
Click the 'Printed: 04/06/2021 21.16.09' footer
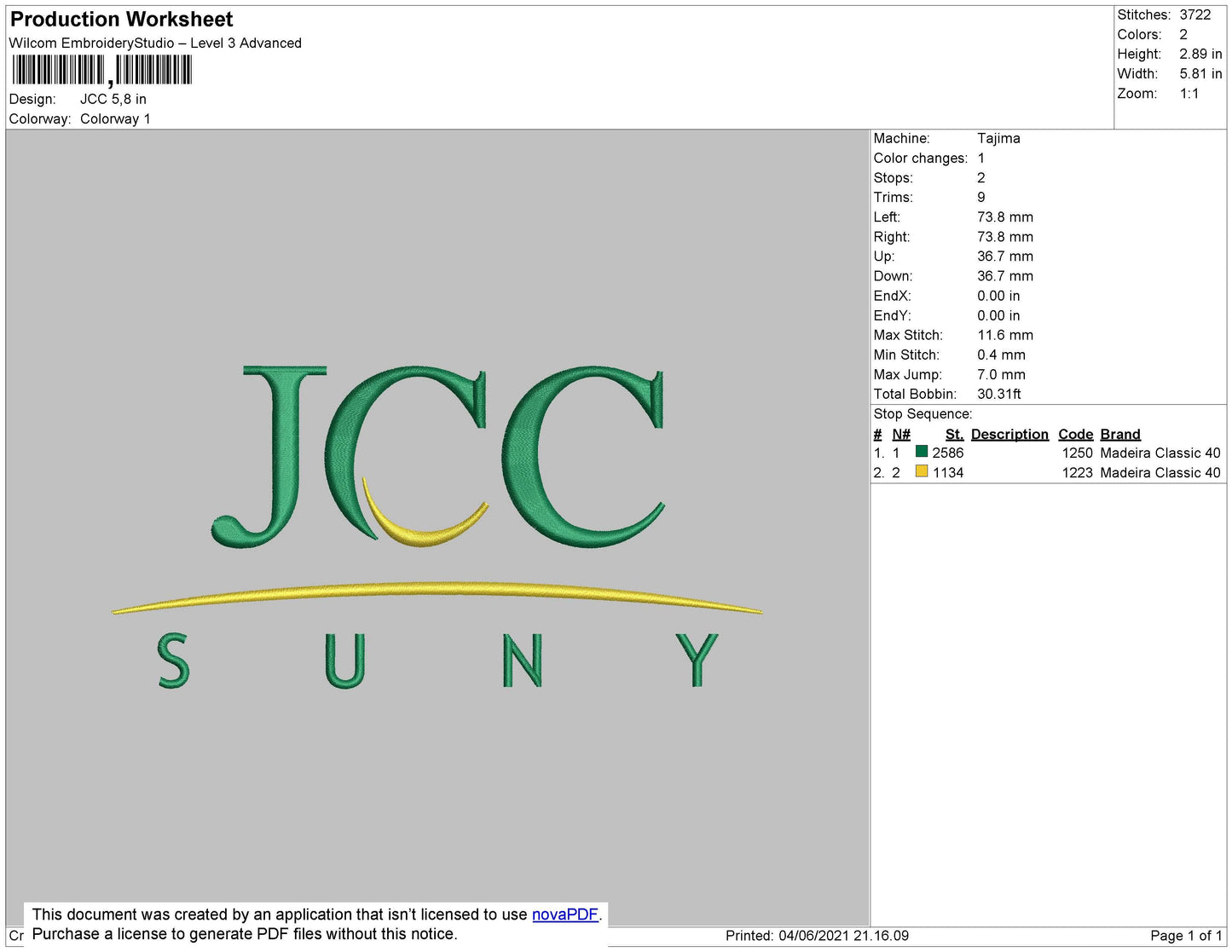coord(817,935)
